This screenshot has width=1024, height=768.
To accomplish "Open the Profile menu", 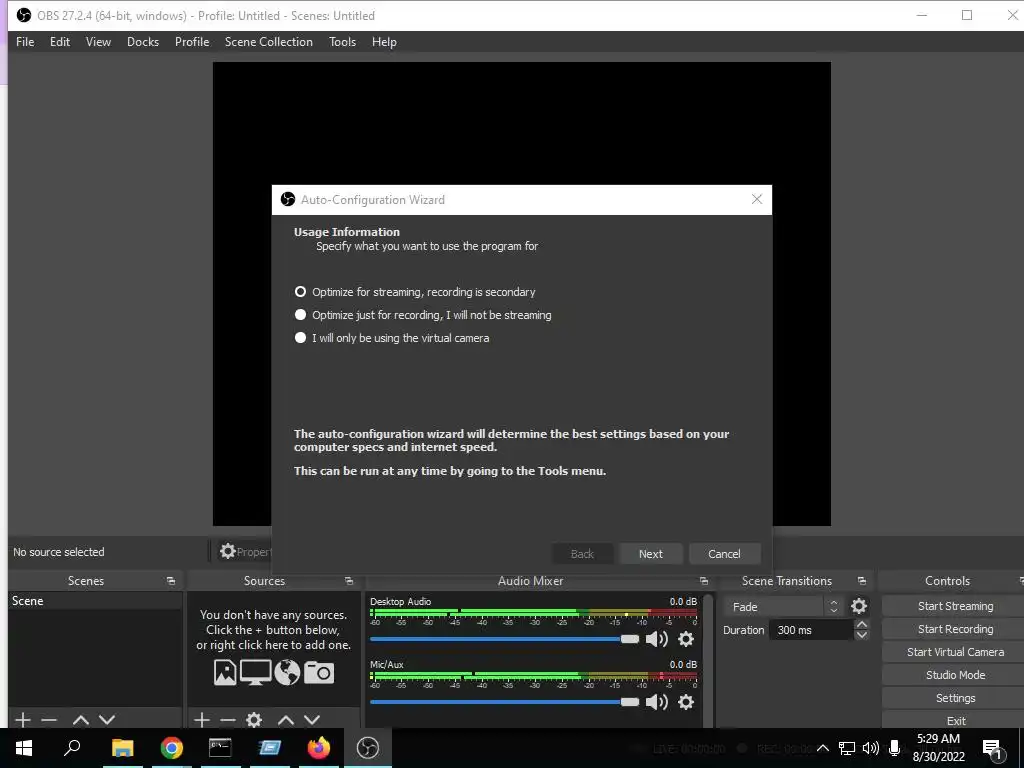I will (x=192, y=42).
